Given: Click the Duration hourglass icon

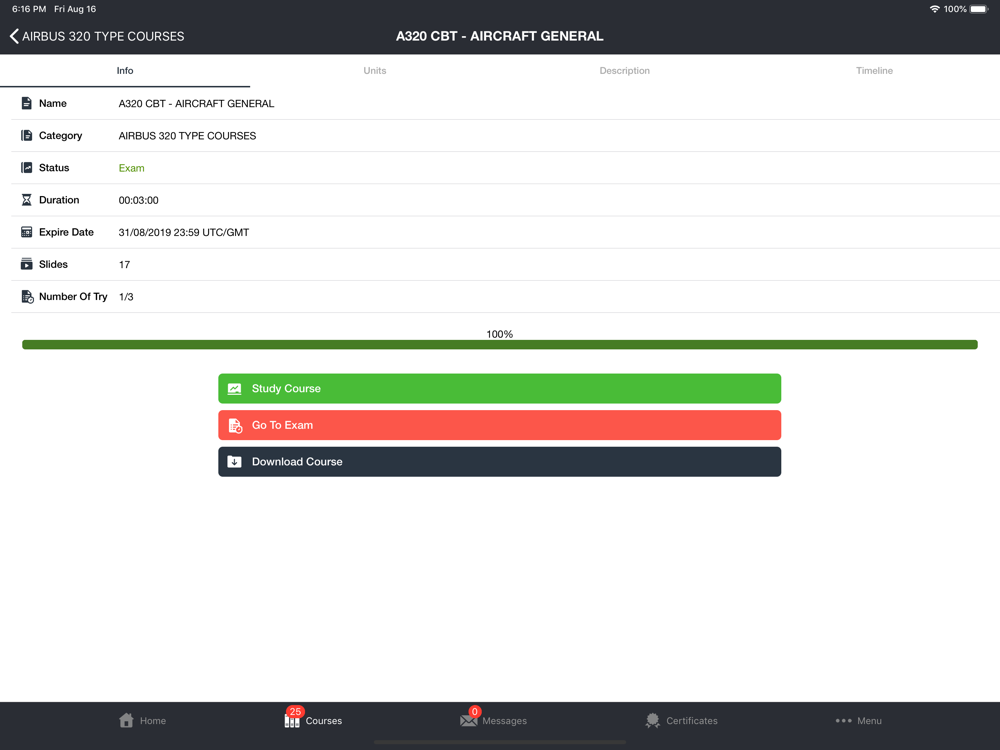Looking at the screenshot, I should [26, 200].
